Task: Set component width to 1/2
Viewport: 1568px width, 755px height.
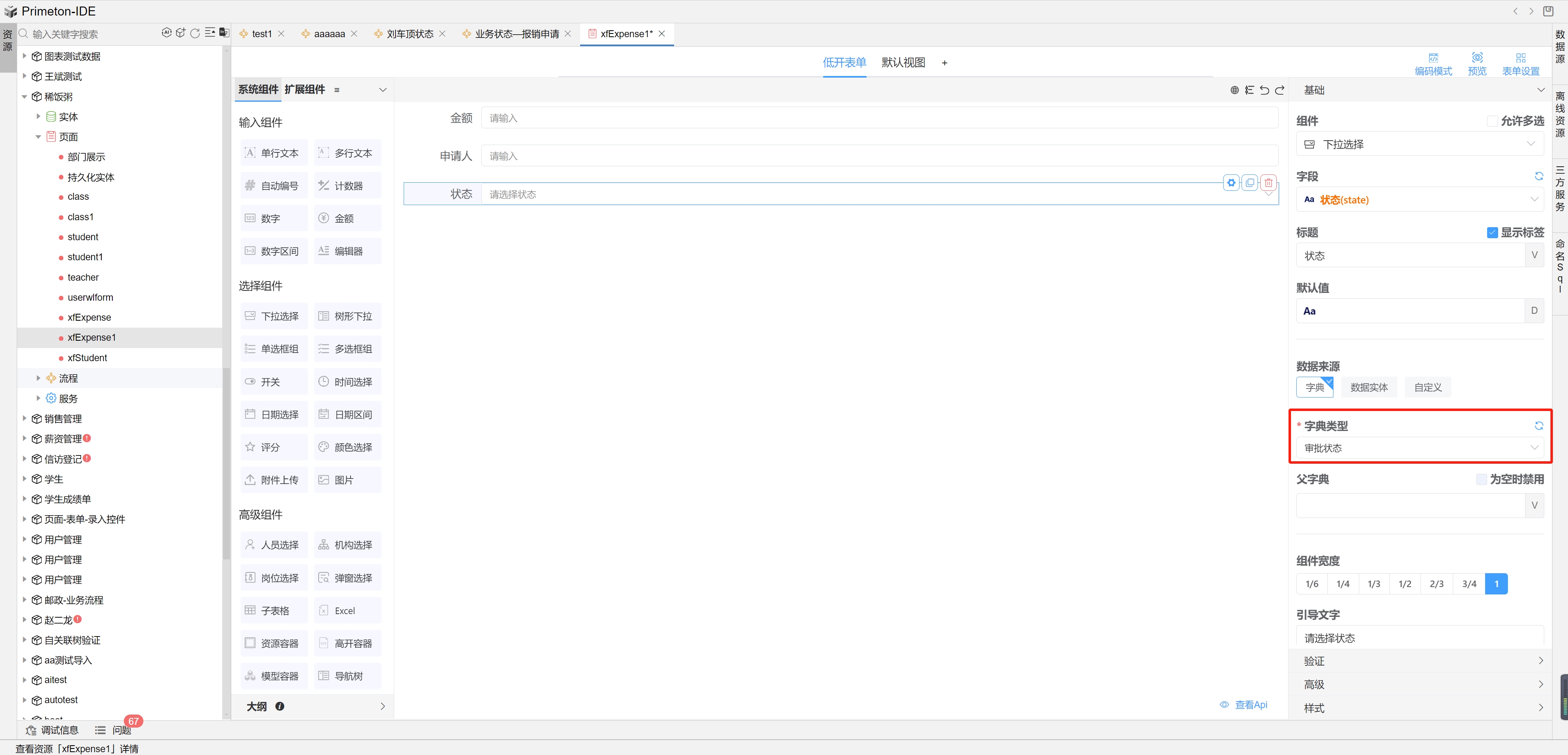Action: coord(1405,584)
